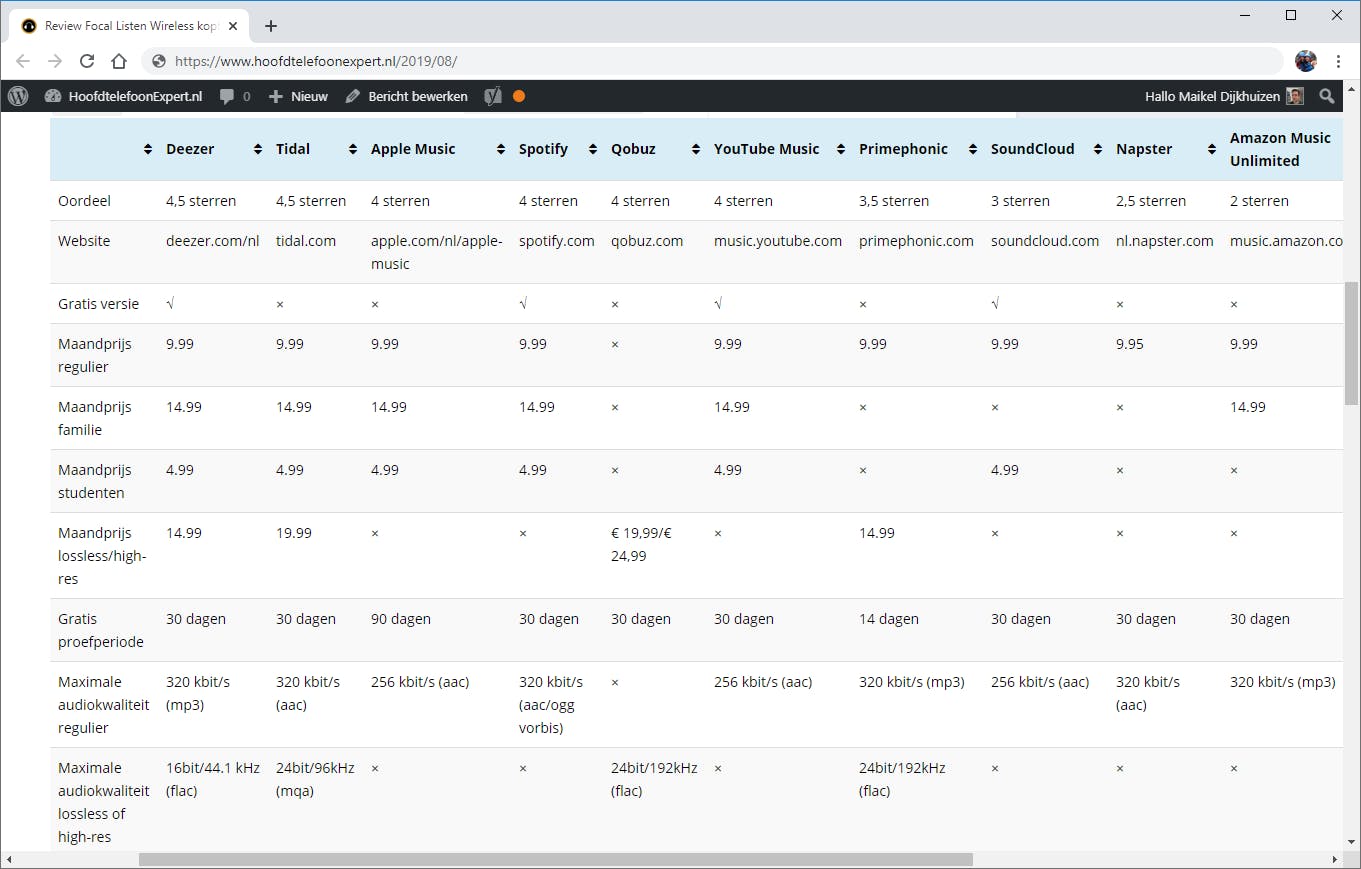Focus the address bar URL field
The height and width of the screenshot is (869, 1361).
pyautogui.click(x=714, y=61)
